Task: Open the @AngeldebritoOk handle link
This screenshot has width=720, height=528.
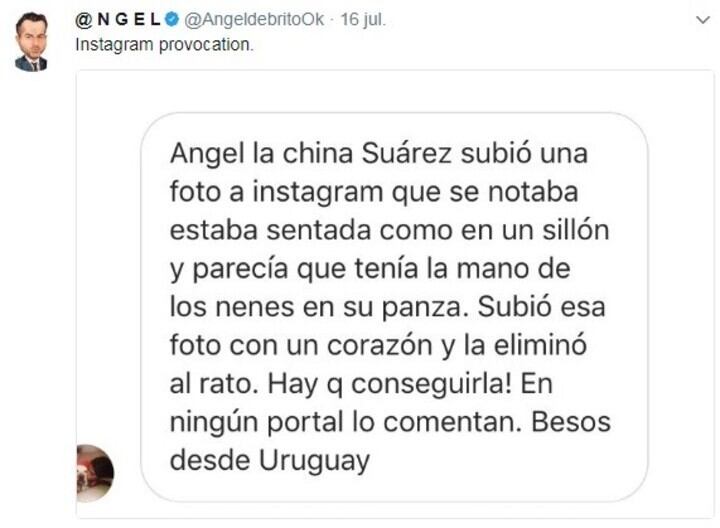Action: [254, 20]
